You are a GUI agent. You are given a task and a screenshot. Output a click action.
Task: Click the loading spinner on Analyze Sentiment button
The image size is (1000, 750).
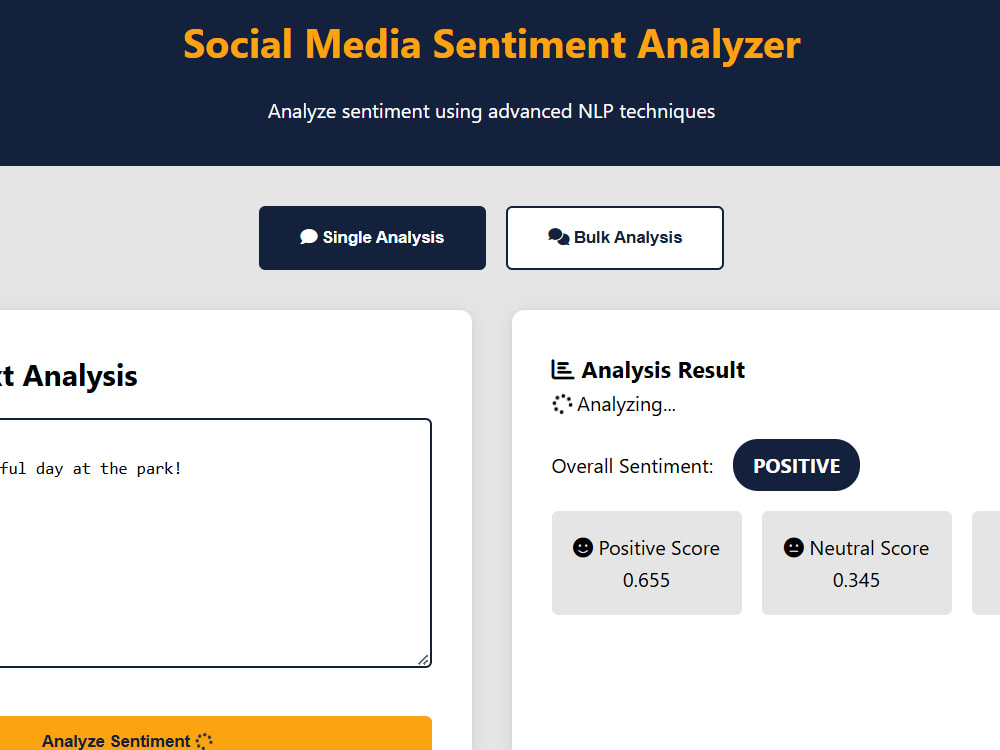coord(204,741)
